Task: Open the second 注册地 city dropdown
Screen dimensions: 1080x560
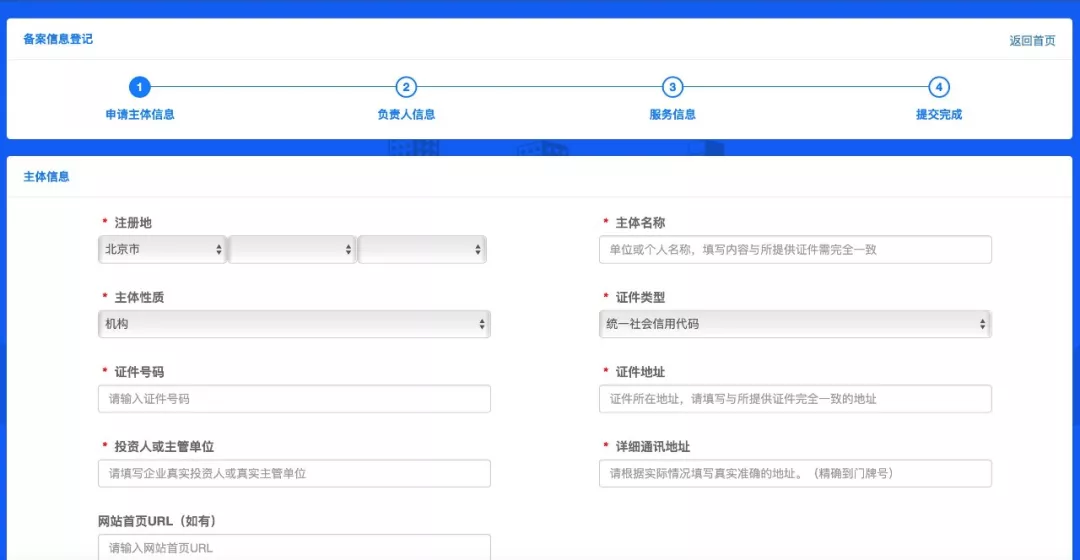Action: [292, 249]
